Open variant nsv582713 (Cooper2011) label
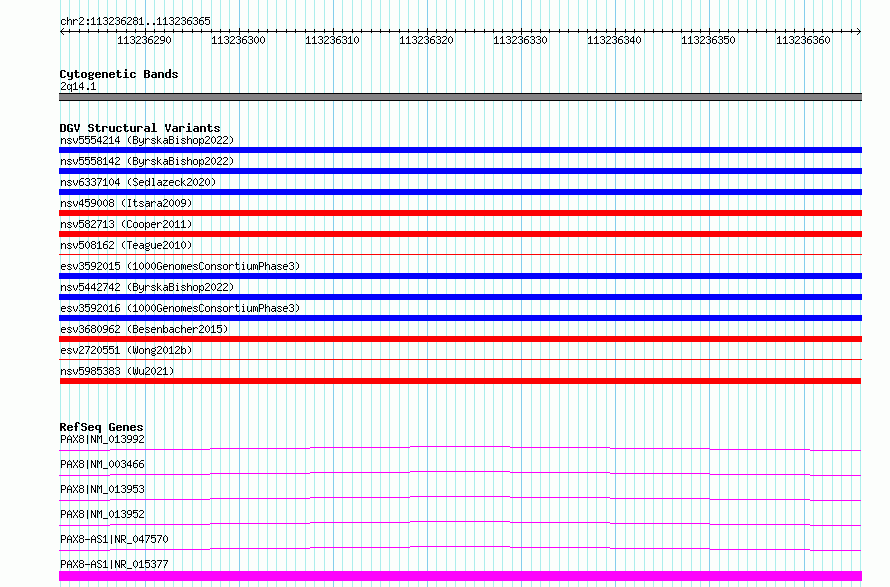Screen dimensions: 890x587 point(126,224)
